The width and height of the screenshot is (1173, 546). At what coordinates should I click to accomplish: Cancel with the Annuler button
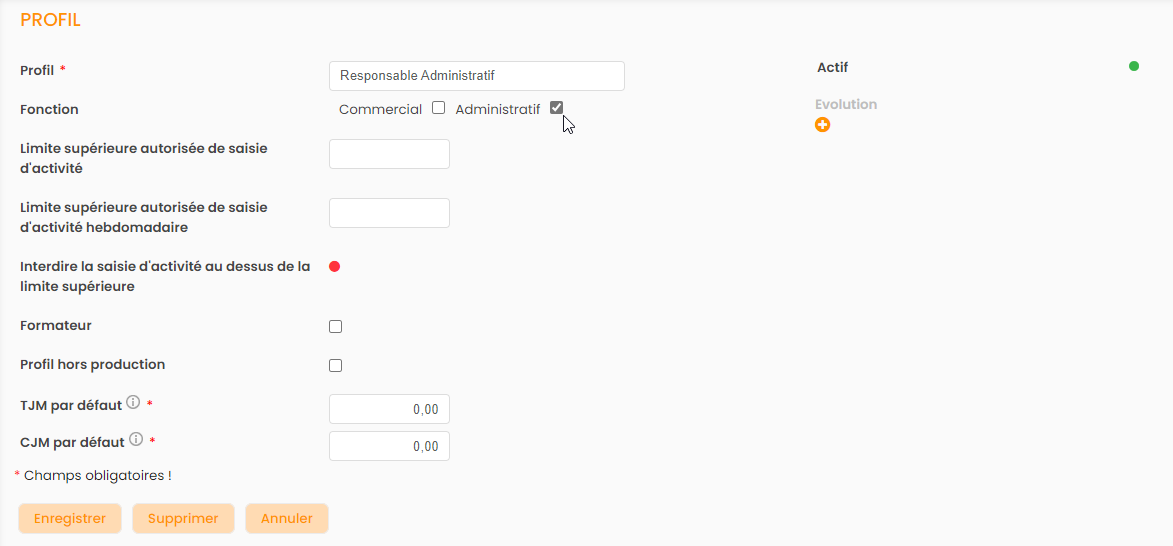(286, 518)
